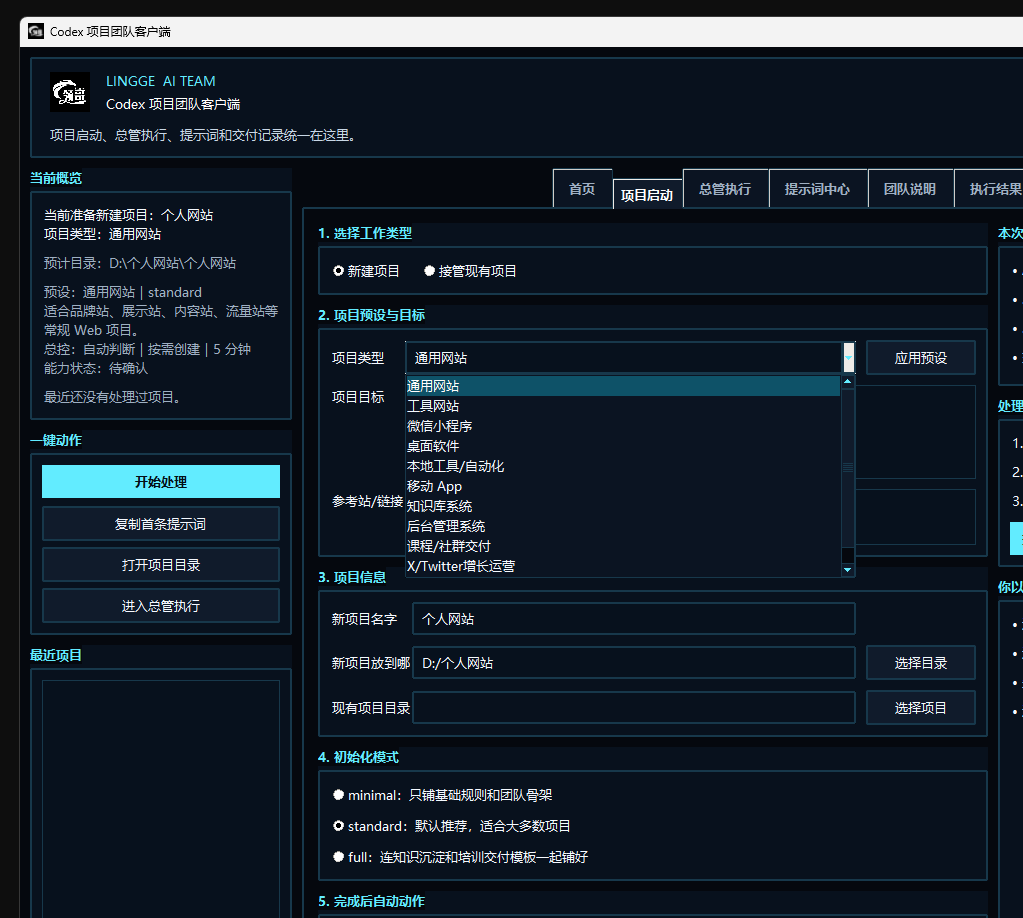
Task: Select the 接管现有项目 radio option
Action: pos(470,271)
